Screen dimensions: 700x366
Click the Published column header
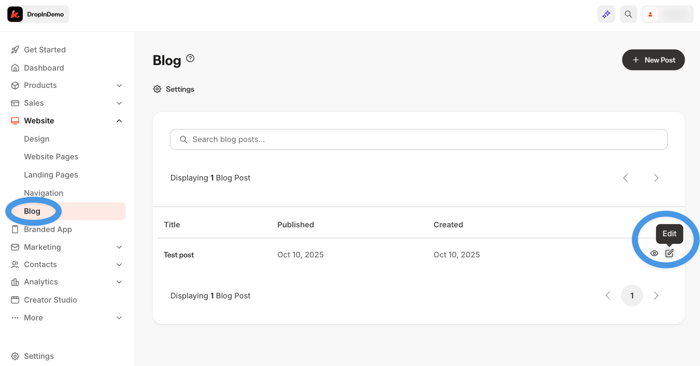pos(296,225)
